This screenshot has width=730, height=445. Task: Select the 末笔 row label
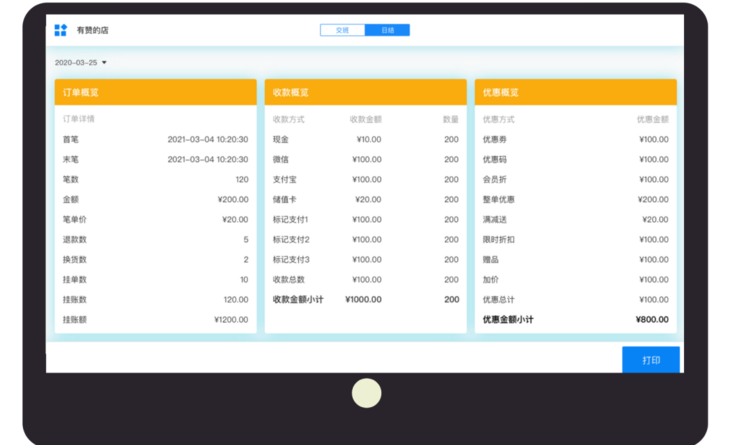pos(71,159)
